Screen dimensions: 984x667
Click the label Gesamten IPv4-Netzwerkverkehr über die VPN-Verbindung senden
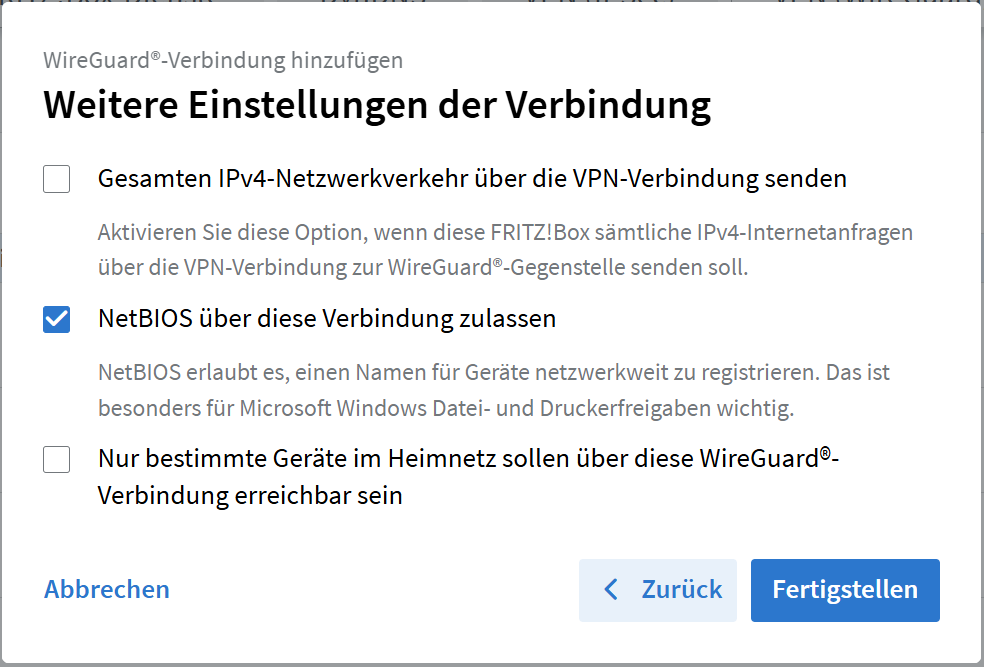point(472,179)
